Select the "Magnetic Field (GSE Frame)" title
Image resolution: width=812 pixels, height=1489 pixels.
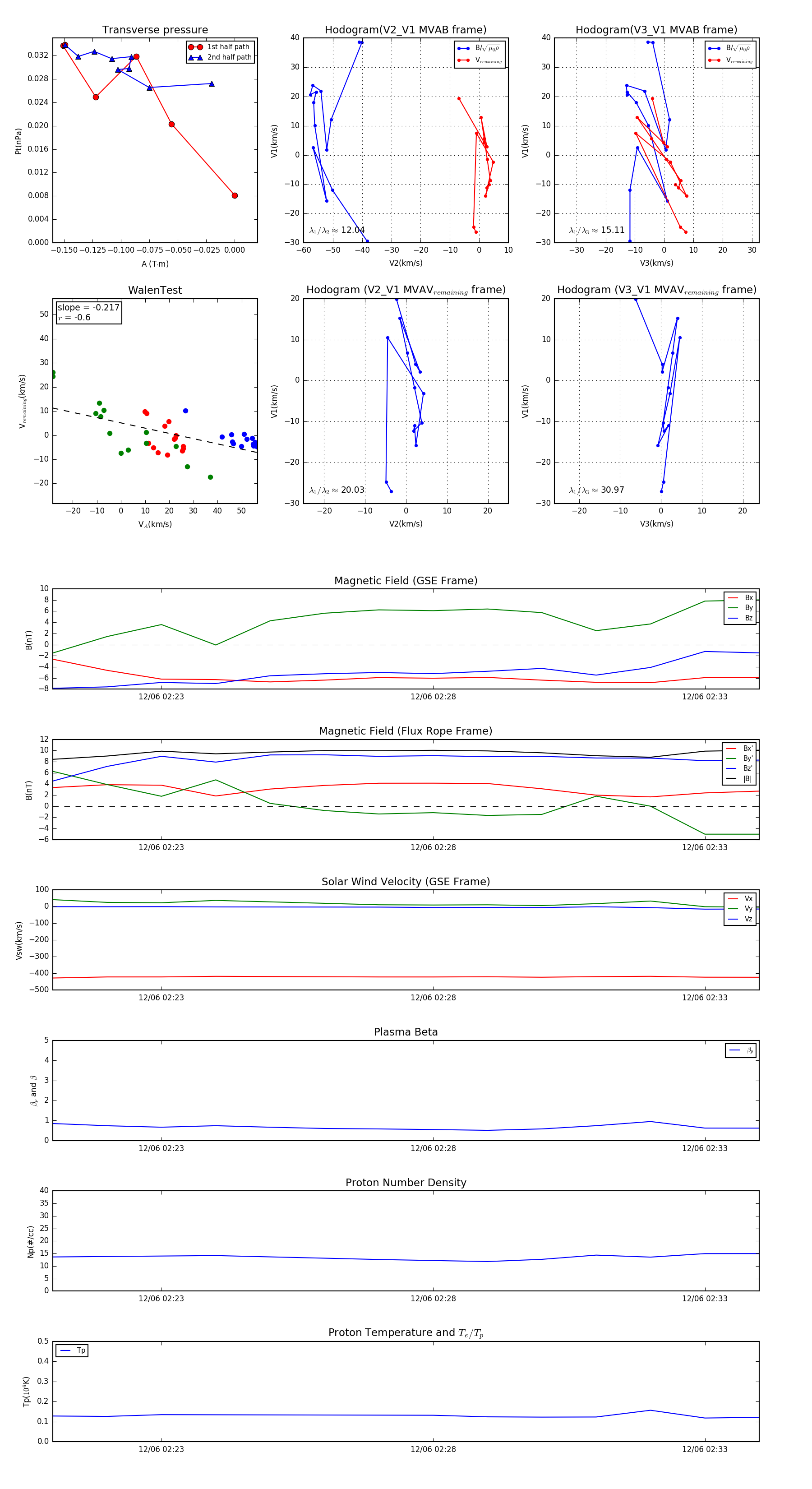click(406, 580)
